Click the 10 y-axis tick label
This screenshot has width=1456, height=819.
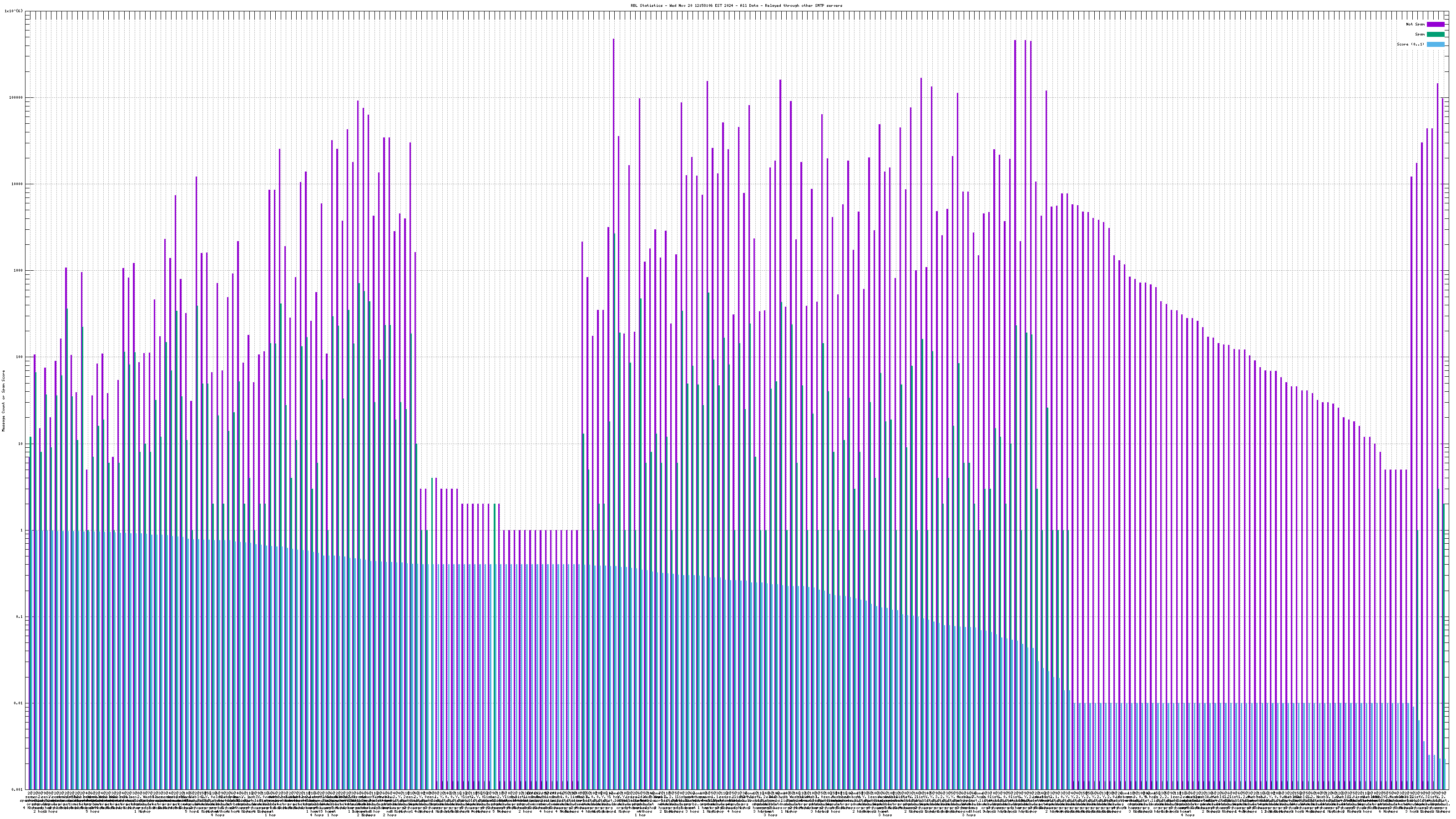click(x=21, y=444)
